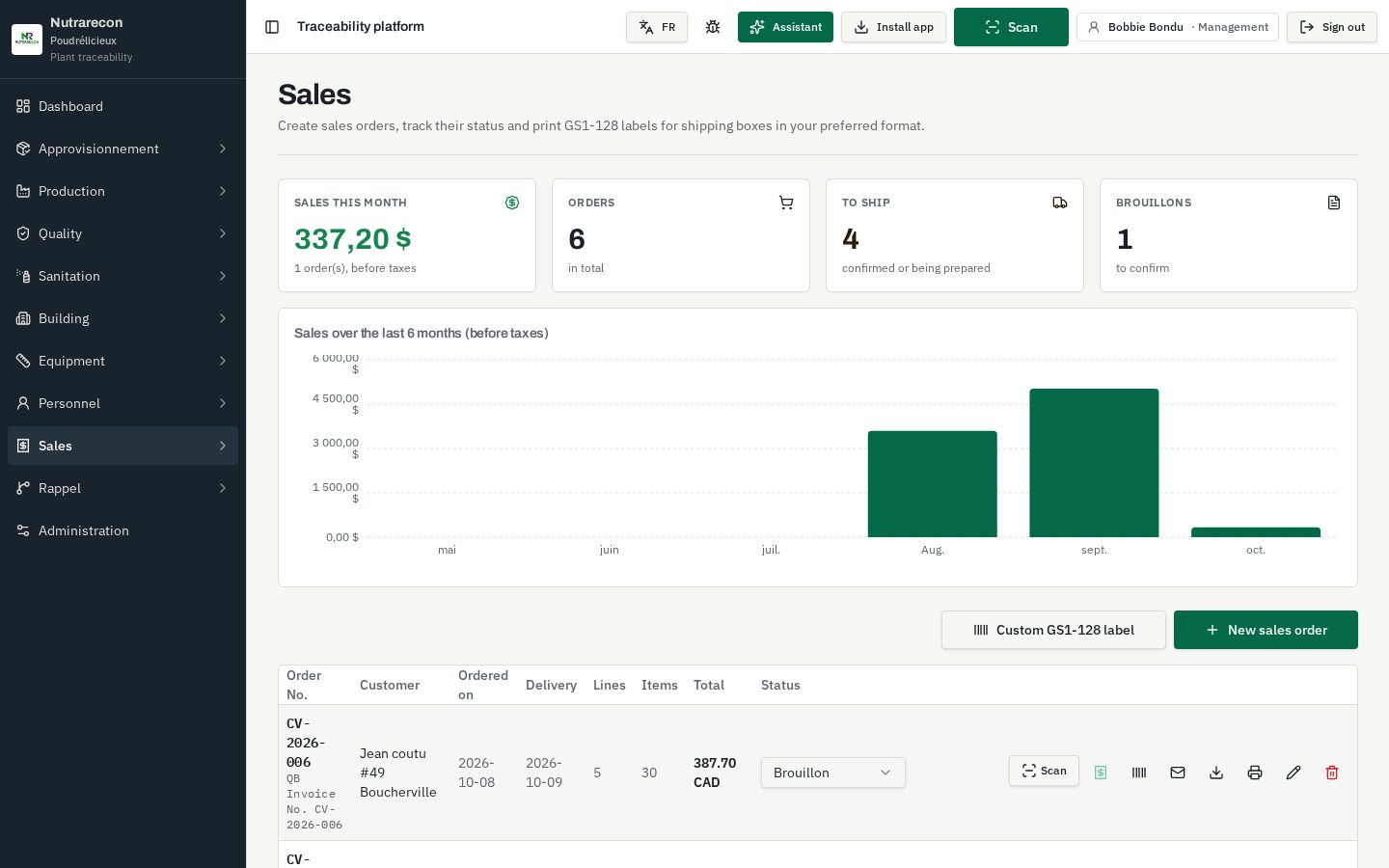Open Bobbie Bondu user profile

pos(1178,27)
